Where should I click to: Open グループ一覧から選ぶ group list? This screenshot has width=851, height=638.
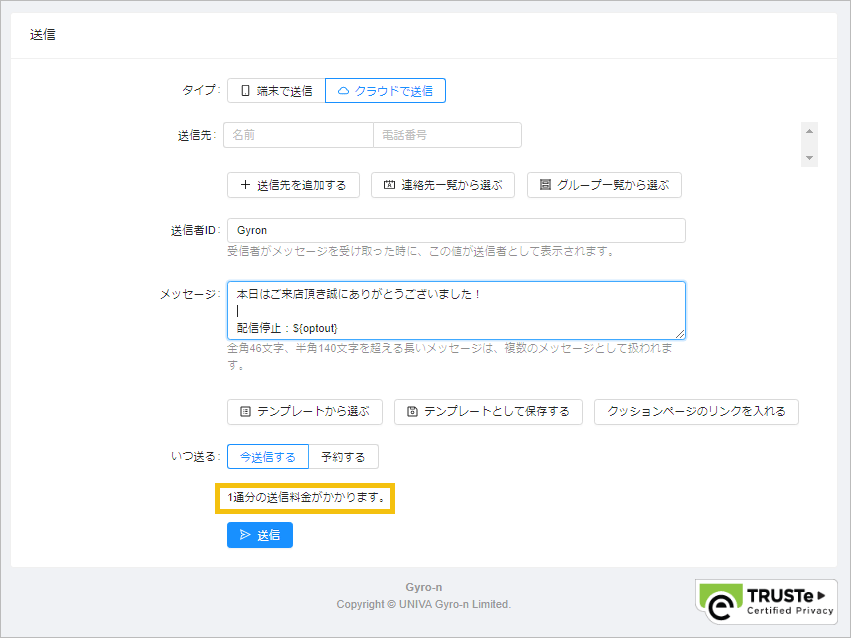point(604,185)
